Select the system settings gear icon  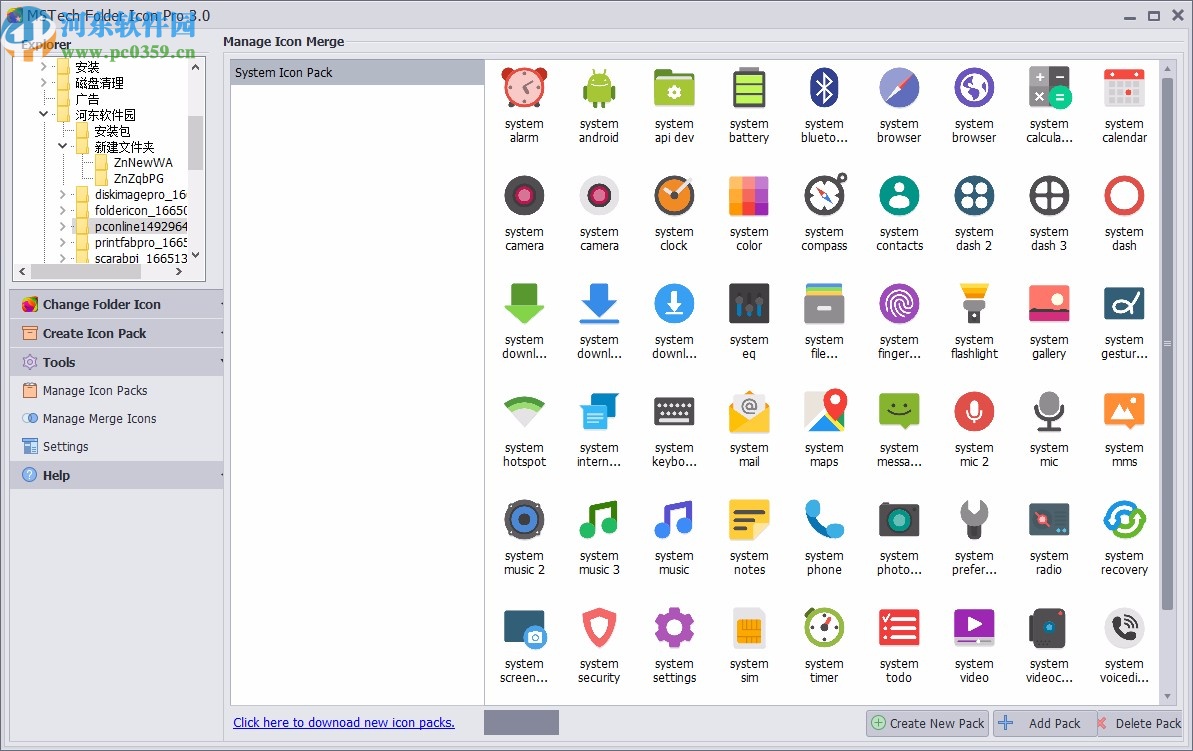(x=674, y=627)
